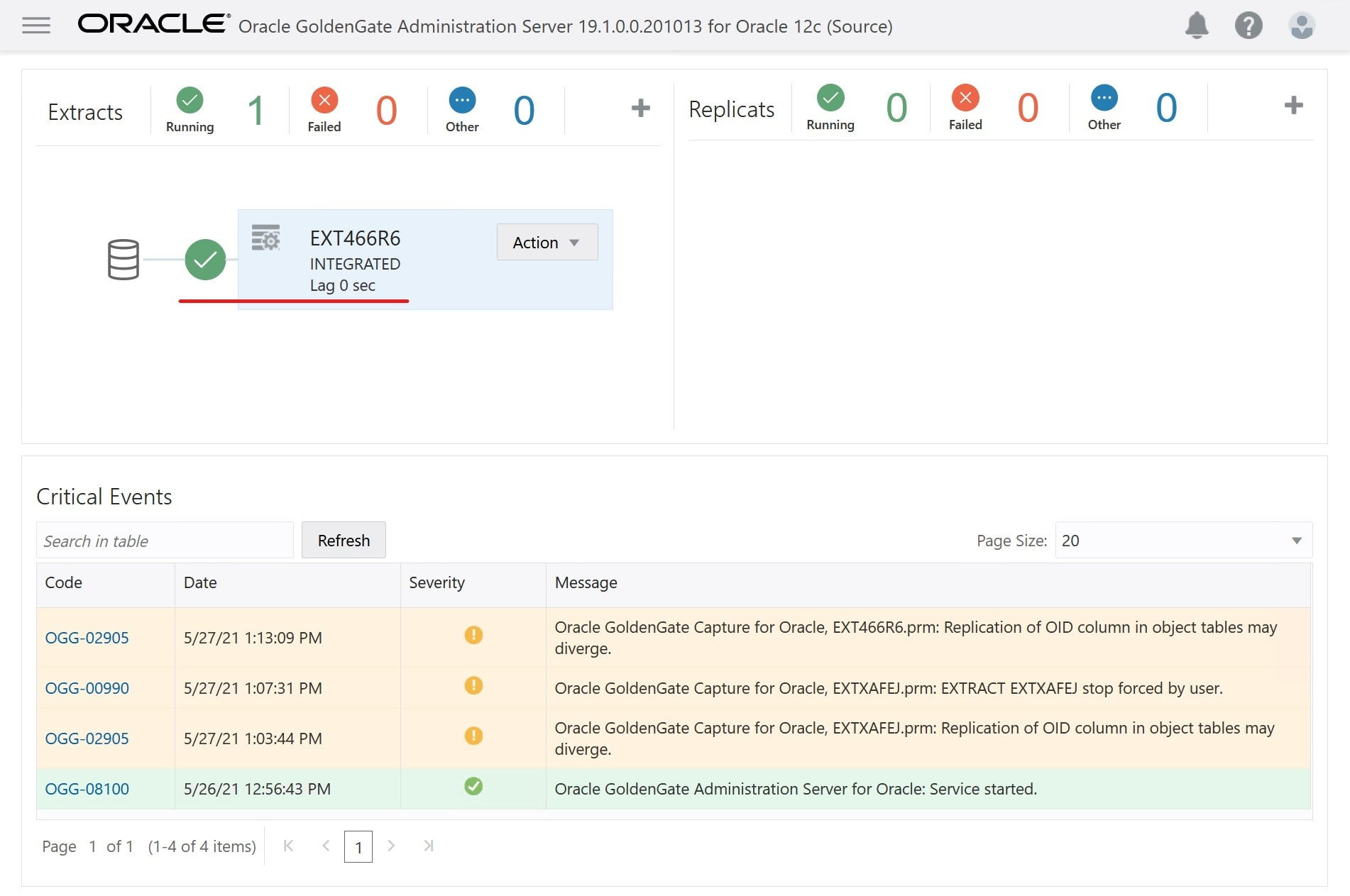The image size is (1350, 896).
Task: Click the Extracts Failed red status icon
Action: pyautogui.click(x=324, y=100)
